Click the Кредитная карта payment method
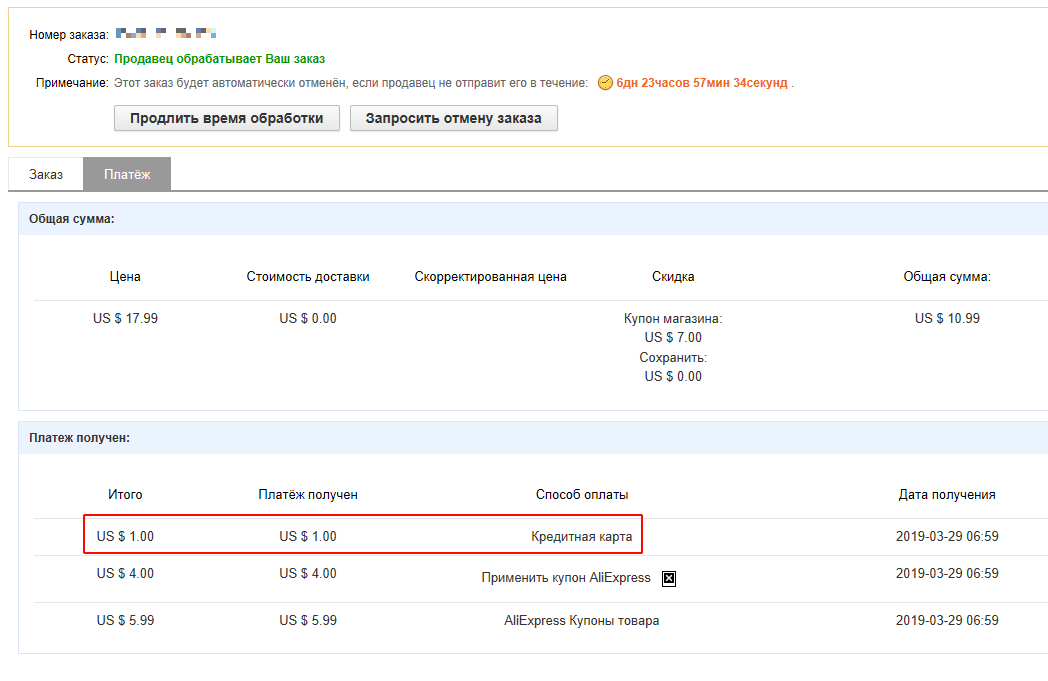This screenshot has height=681, width=1048. 581,537
